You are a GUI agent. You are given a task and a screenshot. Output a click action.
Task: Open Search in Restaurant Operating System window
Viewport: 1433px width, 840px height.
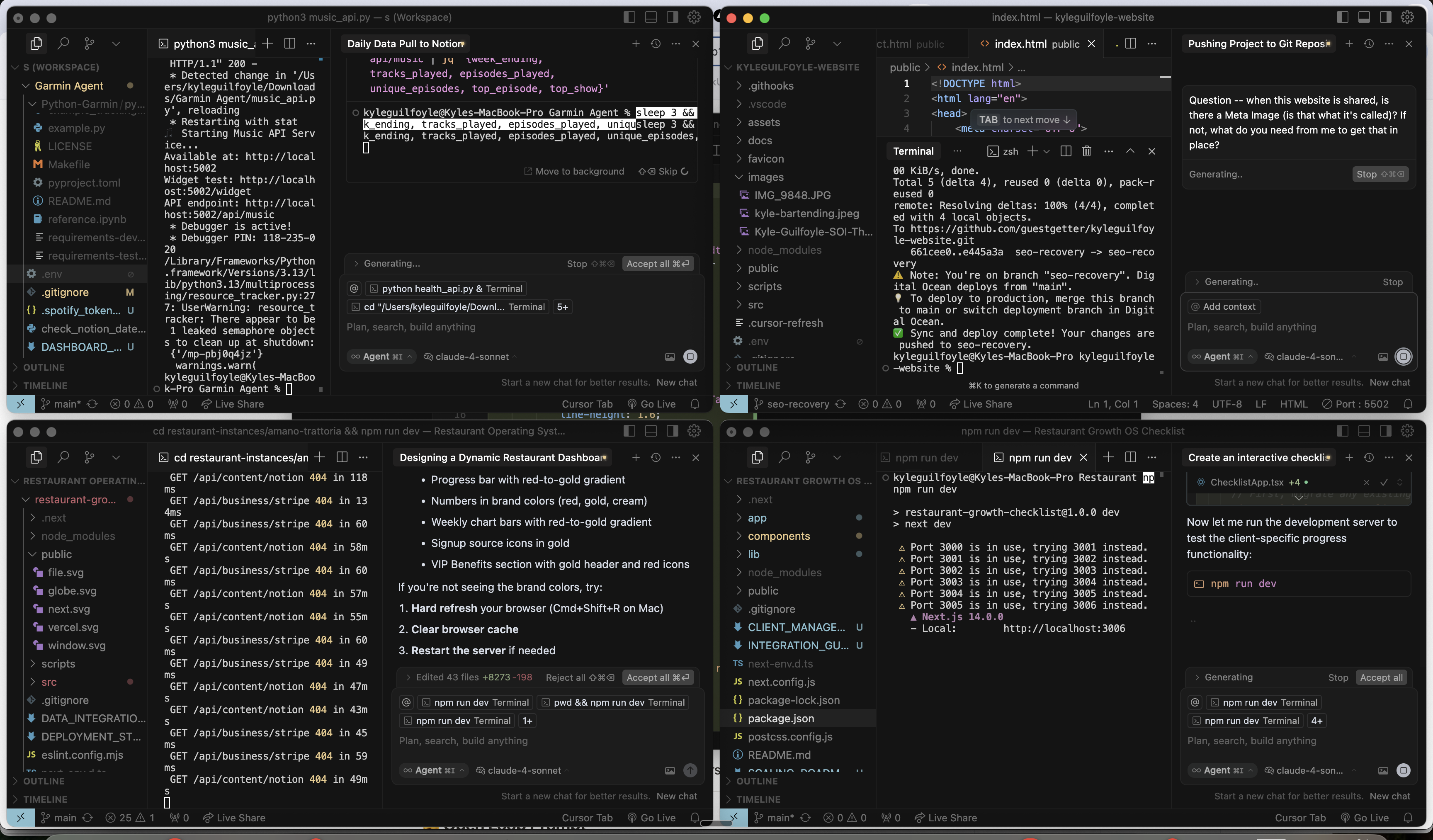click(63, 457)
